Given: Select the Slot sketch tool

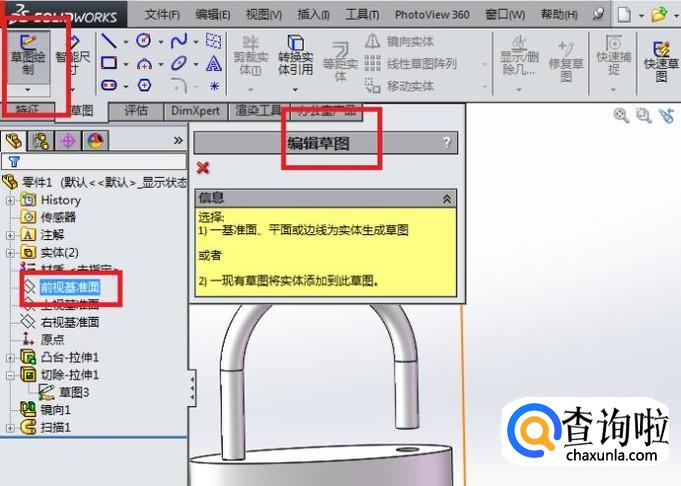Looking at the screenshot, I should [109, 85].
